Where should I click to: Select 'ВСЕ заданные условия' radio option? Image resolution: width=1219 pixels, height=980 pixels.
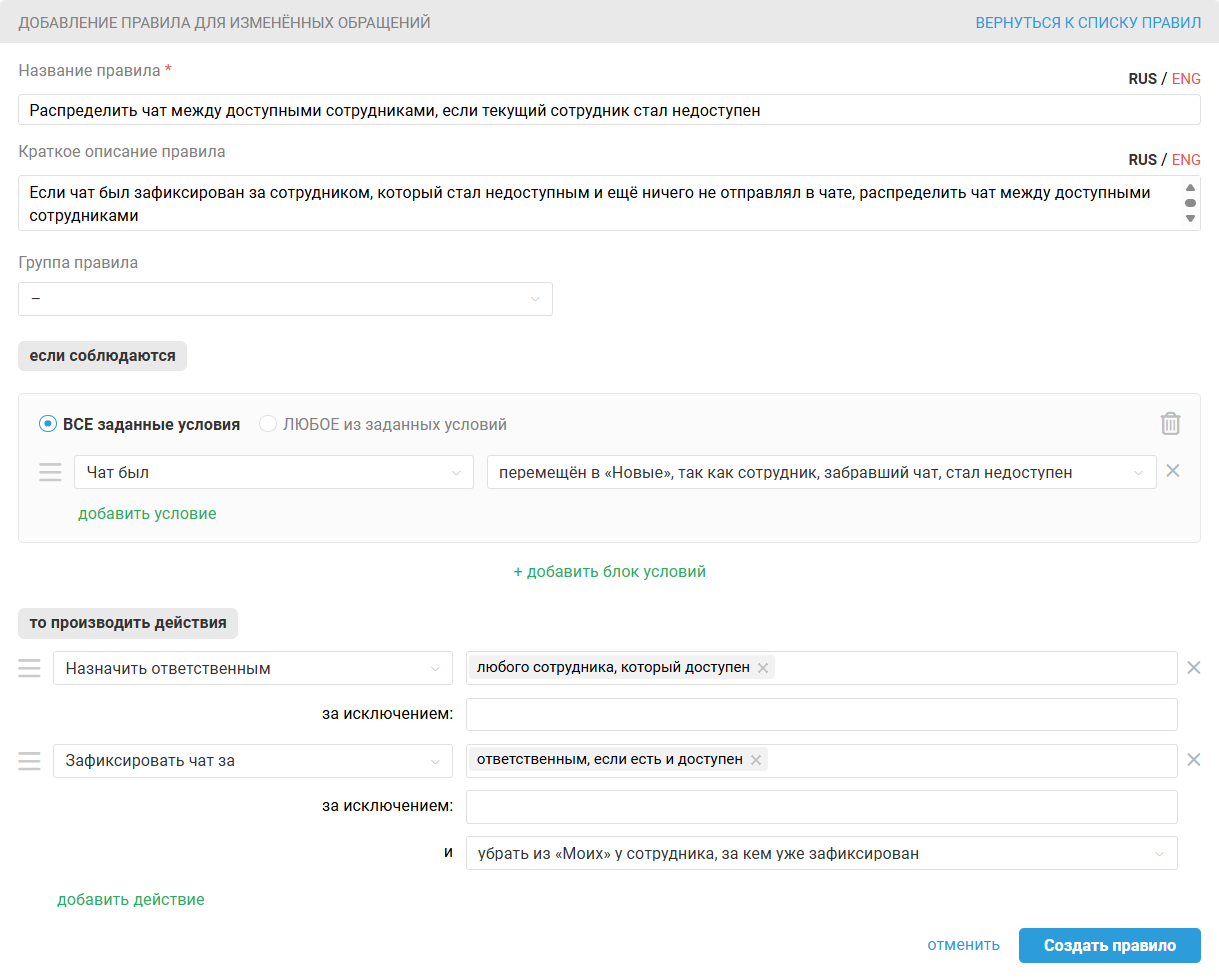click(48, 424)
